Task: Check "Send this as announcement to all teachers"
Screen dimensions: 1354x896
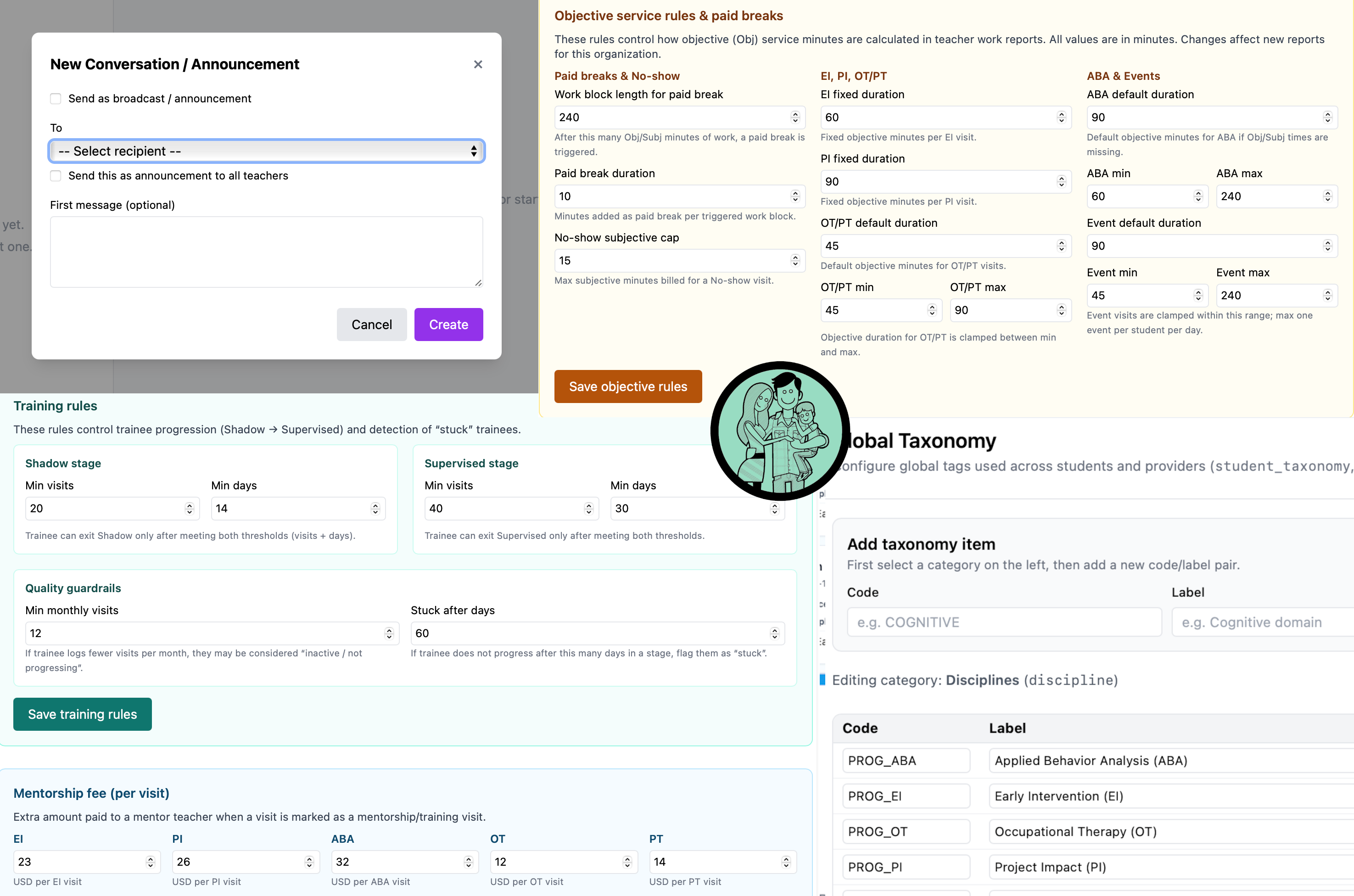Action: pos(56,176)
